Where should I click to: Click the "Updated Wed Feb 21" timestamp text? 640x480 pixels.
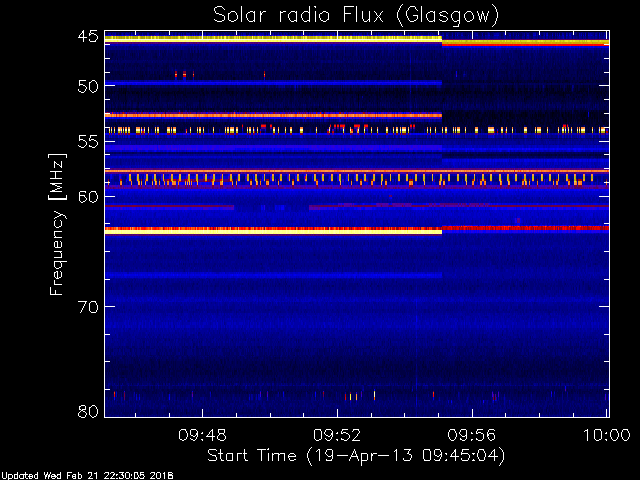tap(87, 476)
